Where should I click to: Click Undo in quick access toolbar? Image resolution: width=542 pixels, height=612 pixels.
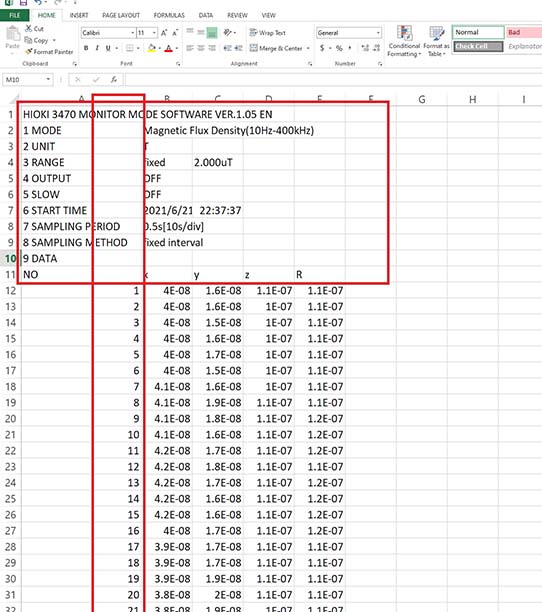tap(38, 2)
